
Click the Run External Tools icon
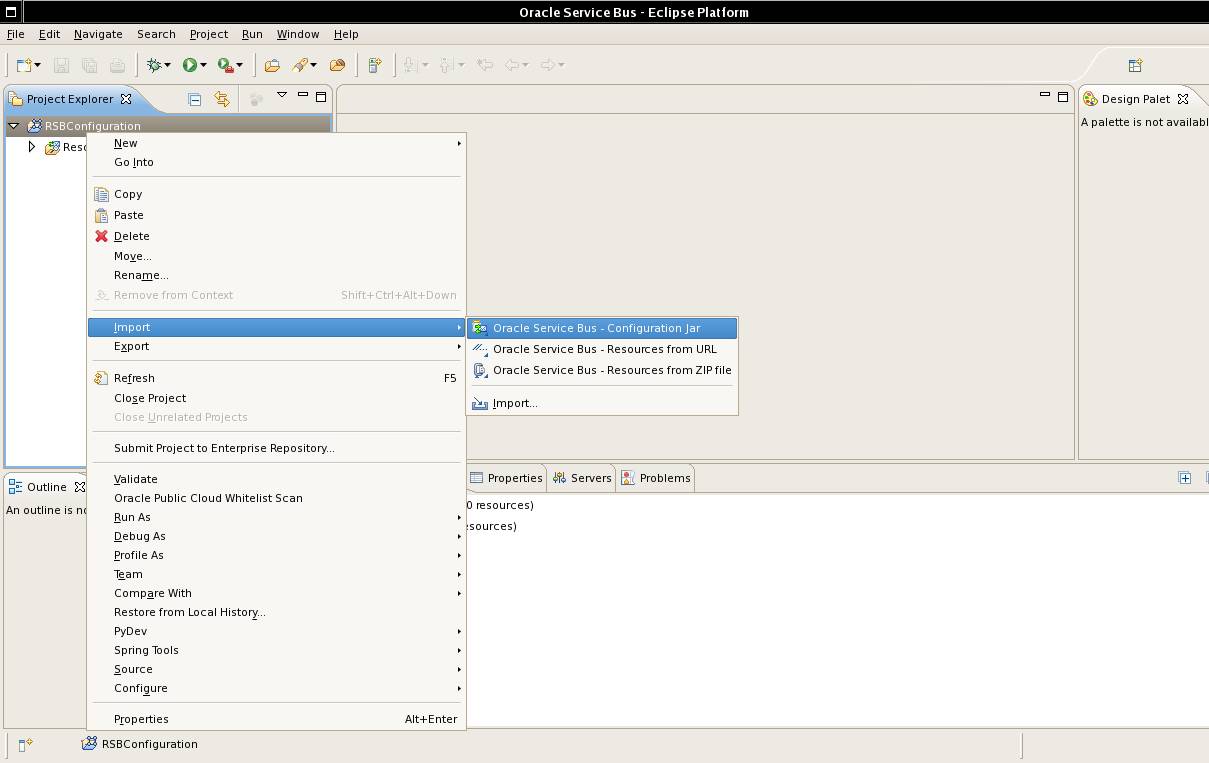(x=226, y=65)
